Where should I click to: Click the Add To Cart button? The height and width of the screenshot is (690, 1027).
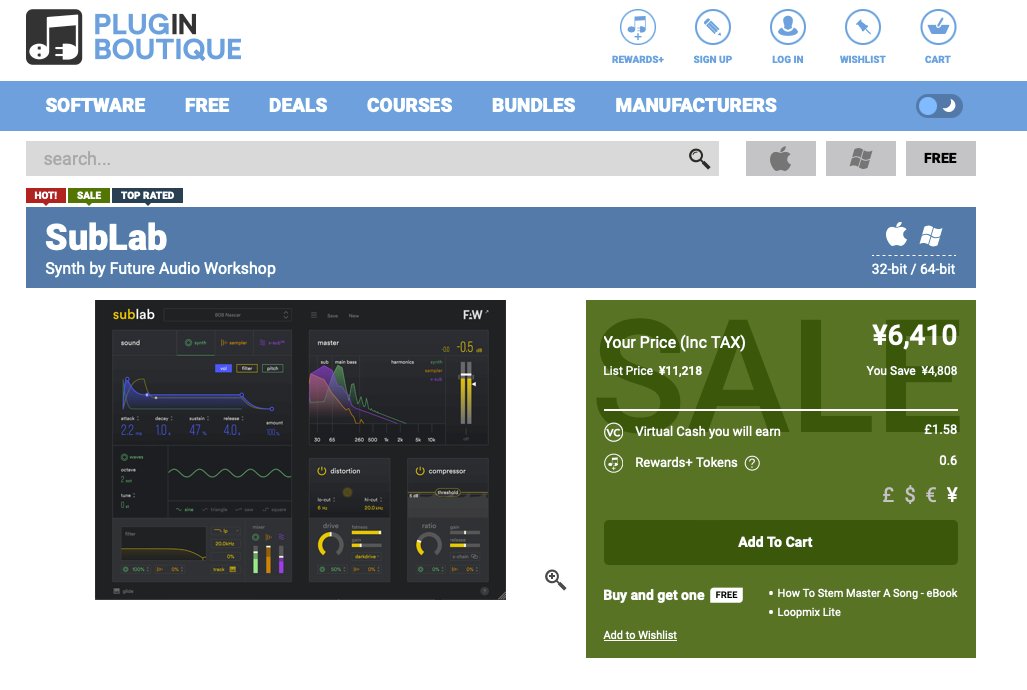click(781, 543)
